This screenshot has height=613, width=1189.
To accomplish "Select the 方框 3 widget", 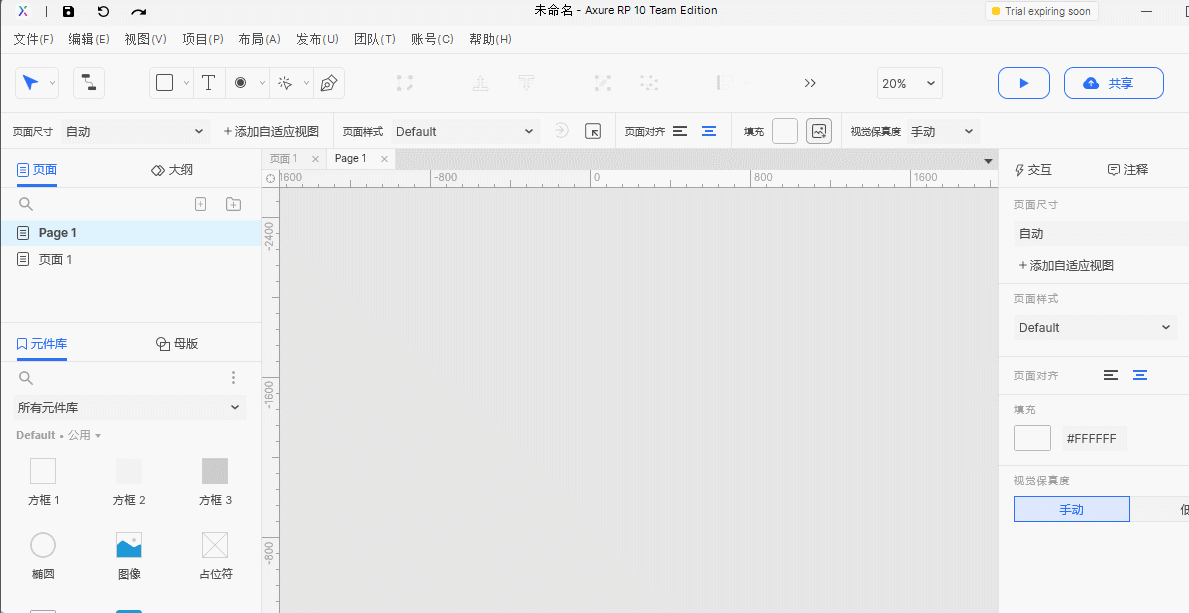I will (x=215, y=482).
